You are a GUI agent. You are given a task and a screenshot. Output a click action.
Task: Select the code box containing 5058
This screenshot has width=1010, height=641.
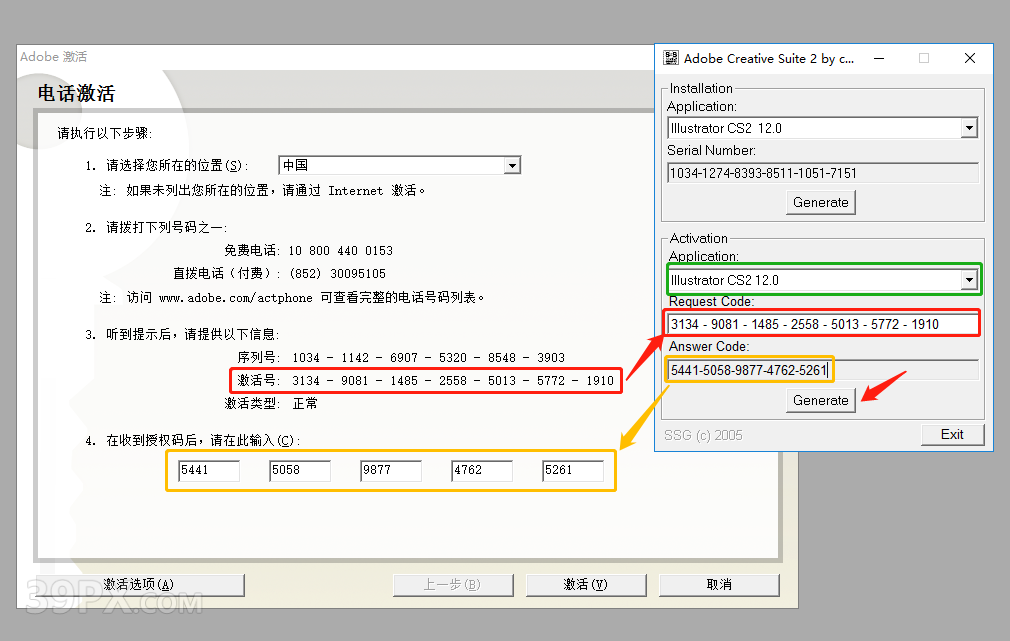299,470
